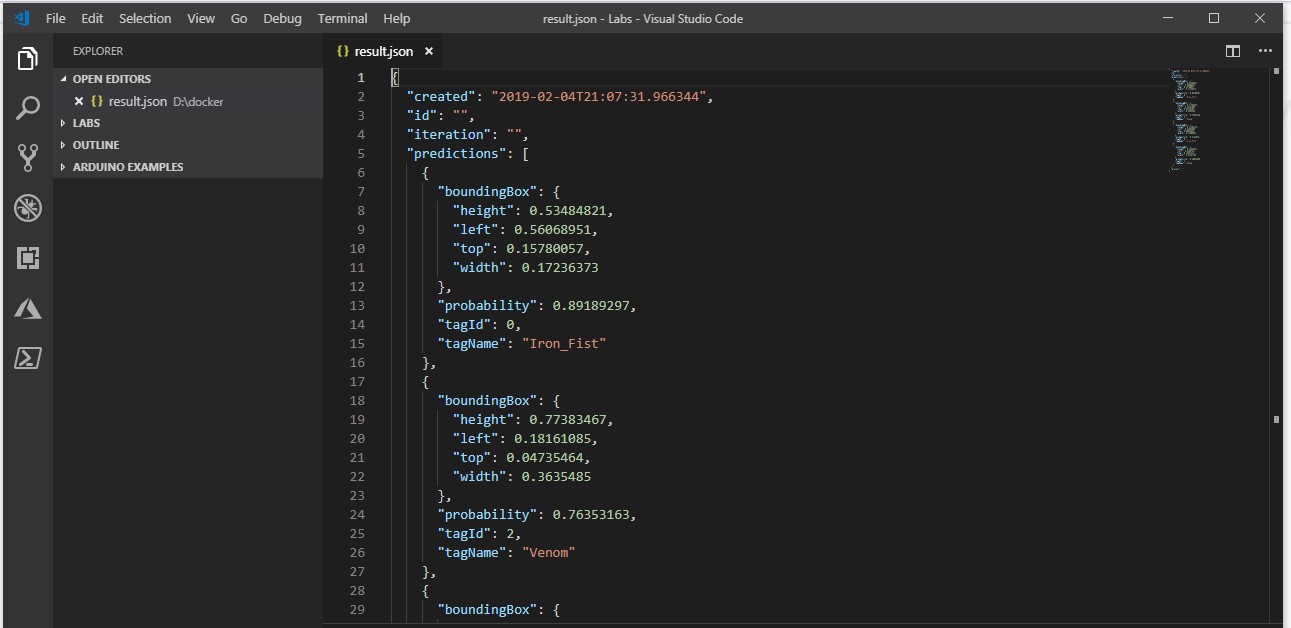Click the Debug icon in the sidebar

click(26, 208)
